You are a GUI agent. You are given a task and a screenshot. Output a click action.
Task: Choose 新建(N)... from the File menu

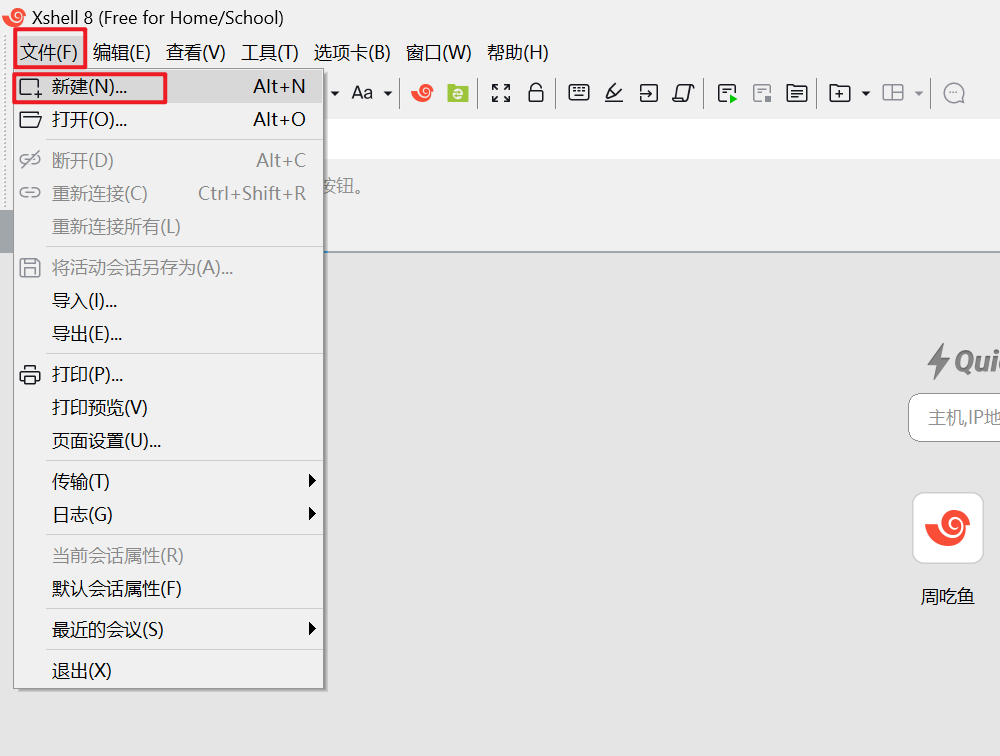click(x=168, y=86)
